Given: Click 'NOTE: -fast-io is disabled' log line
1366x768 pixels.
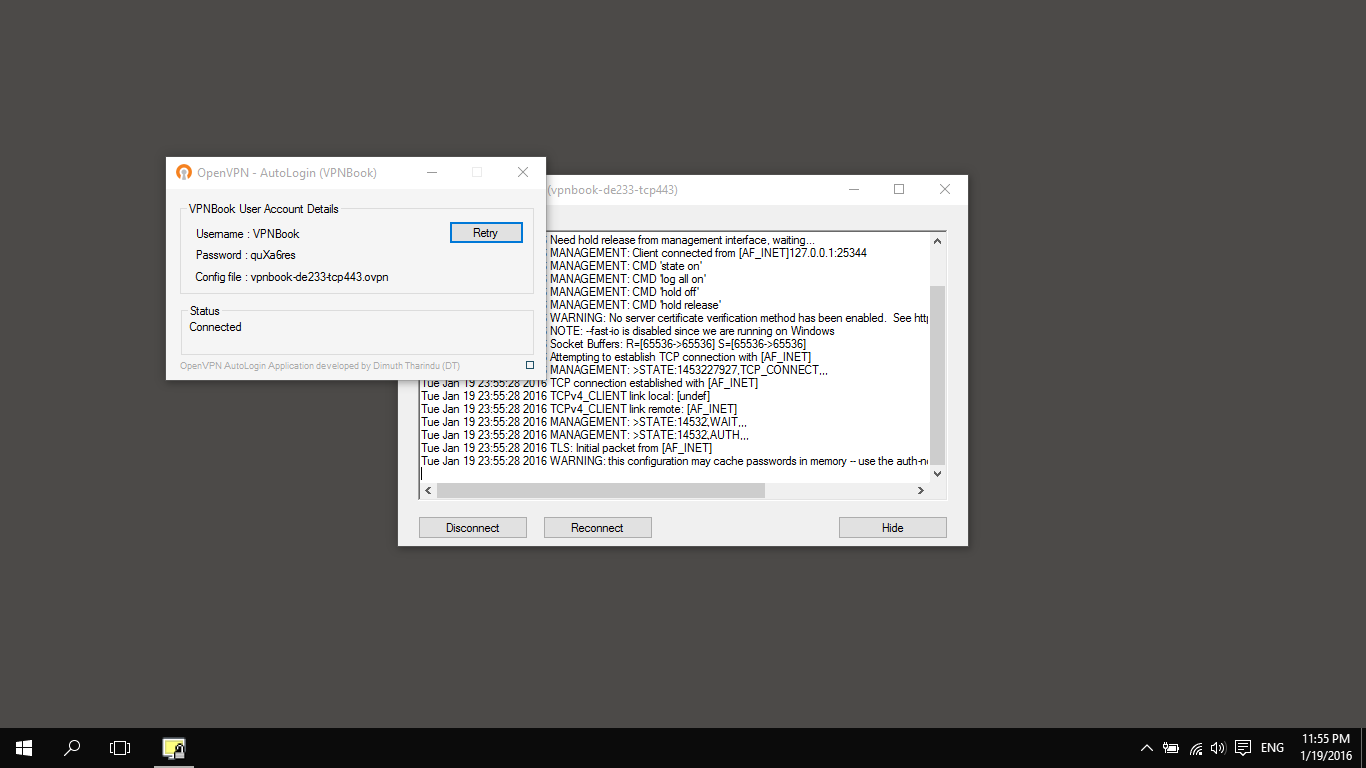Looking at the screenshot, I should [x=692, y=331].
